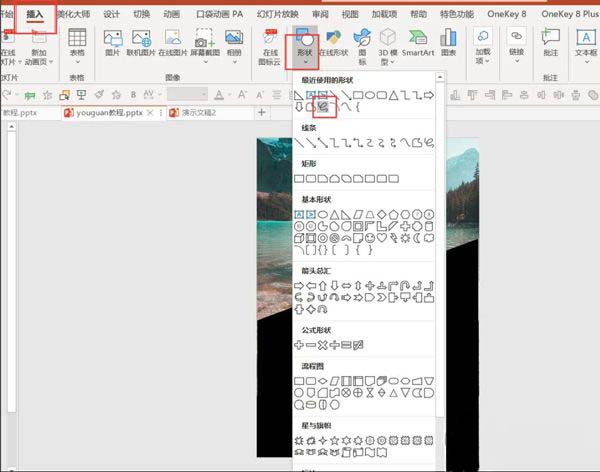
Task: Switch to the 设计 (Design) tab
Action: click(x=111, y=15)
